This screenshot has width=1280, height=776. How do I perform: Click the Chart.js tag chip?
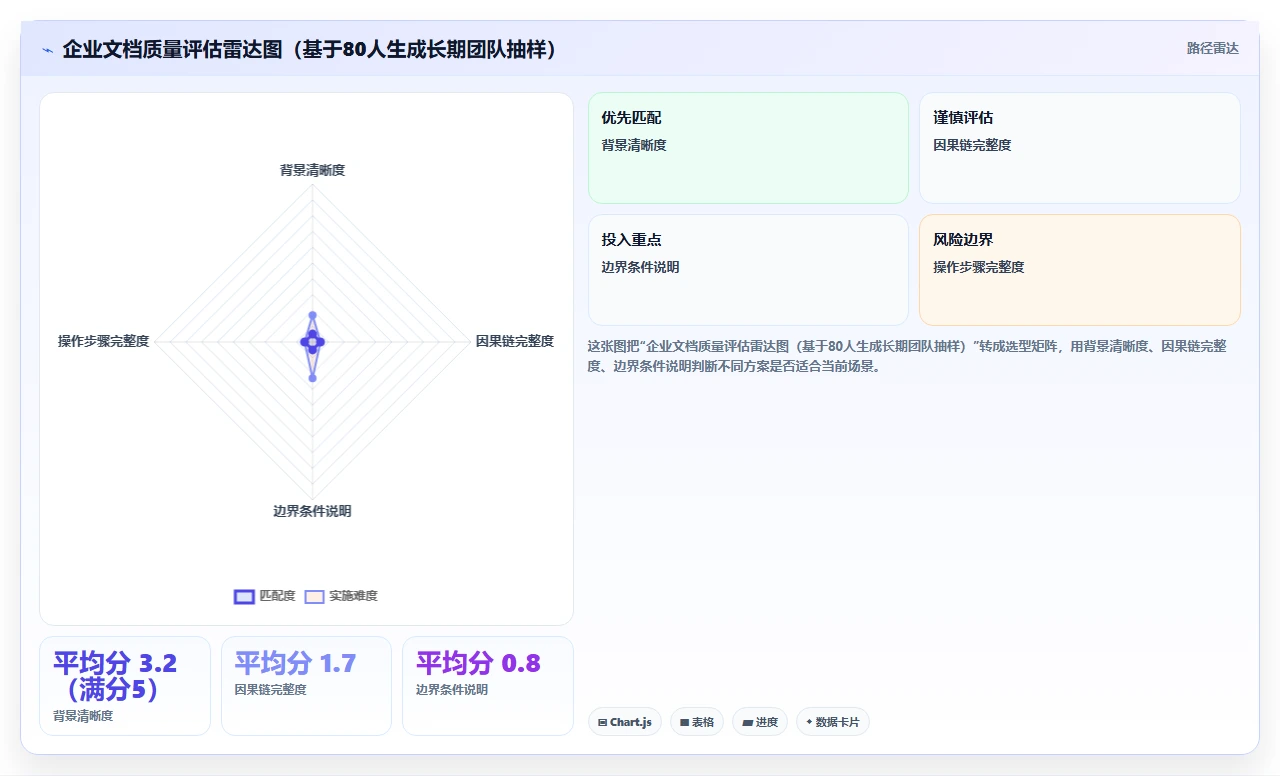[625, 722]
